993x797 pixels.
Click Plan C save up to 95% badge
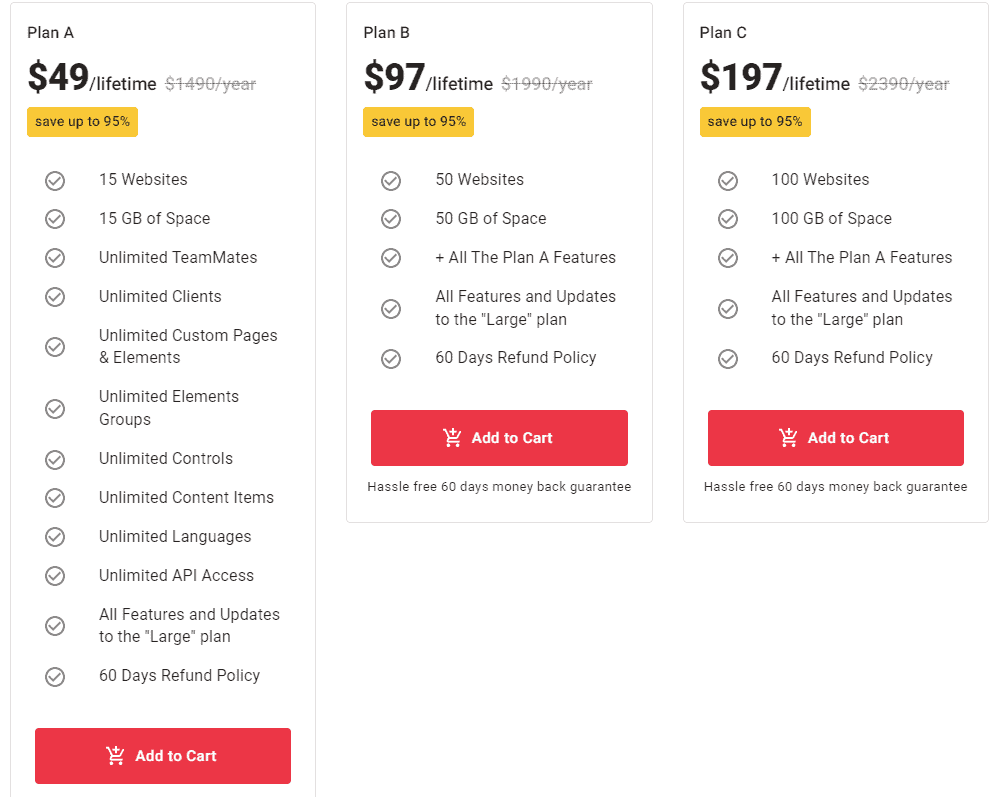click(x=755, y=122)
